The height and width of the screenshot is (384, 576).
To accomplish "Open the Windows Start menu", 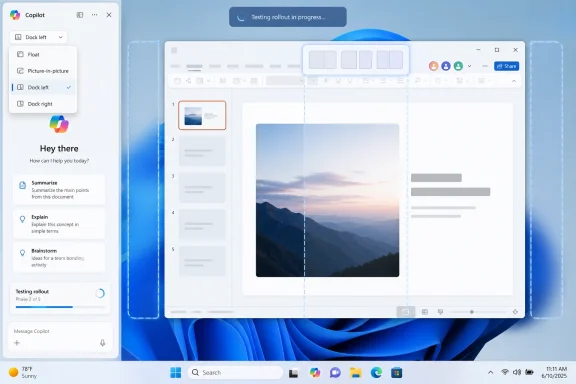I will click(176, 373).
